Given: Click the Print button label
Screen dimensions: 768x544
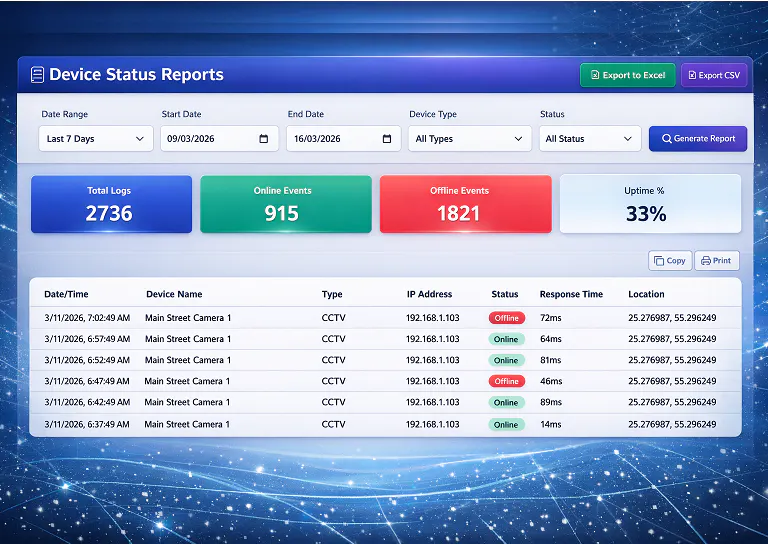Looking at the screenshot, I should 721,260.
